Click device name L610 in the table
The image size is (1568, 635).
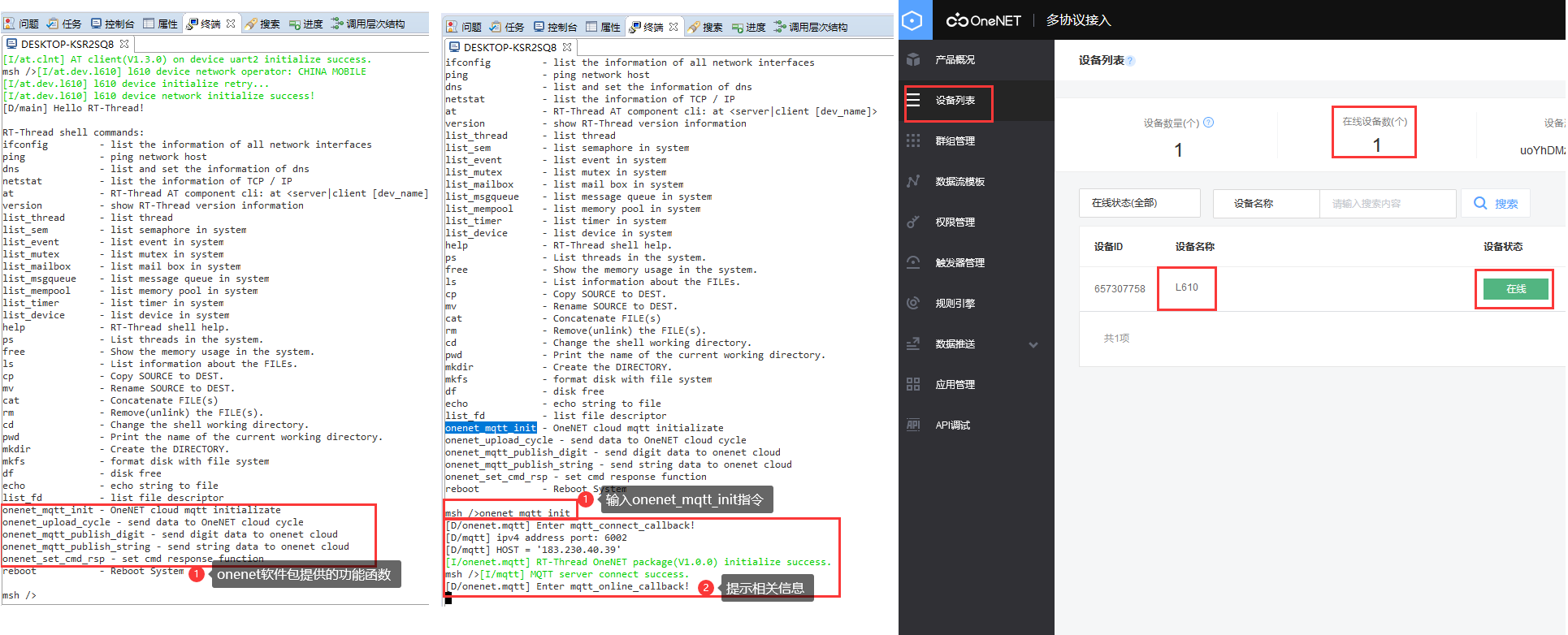[1186, 287]
